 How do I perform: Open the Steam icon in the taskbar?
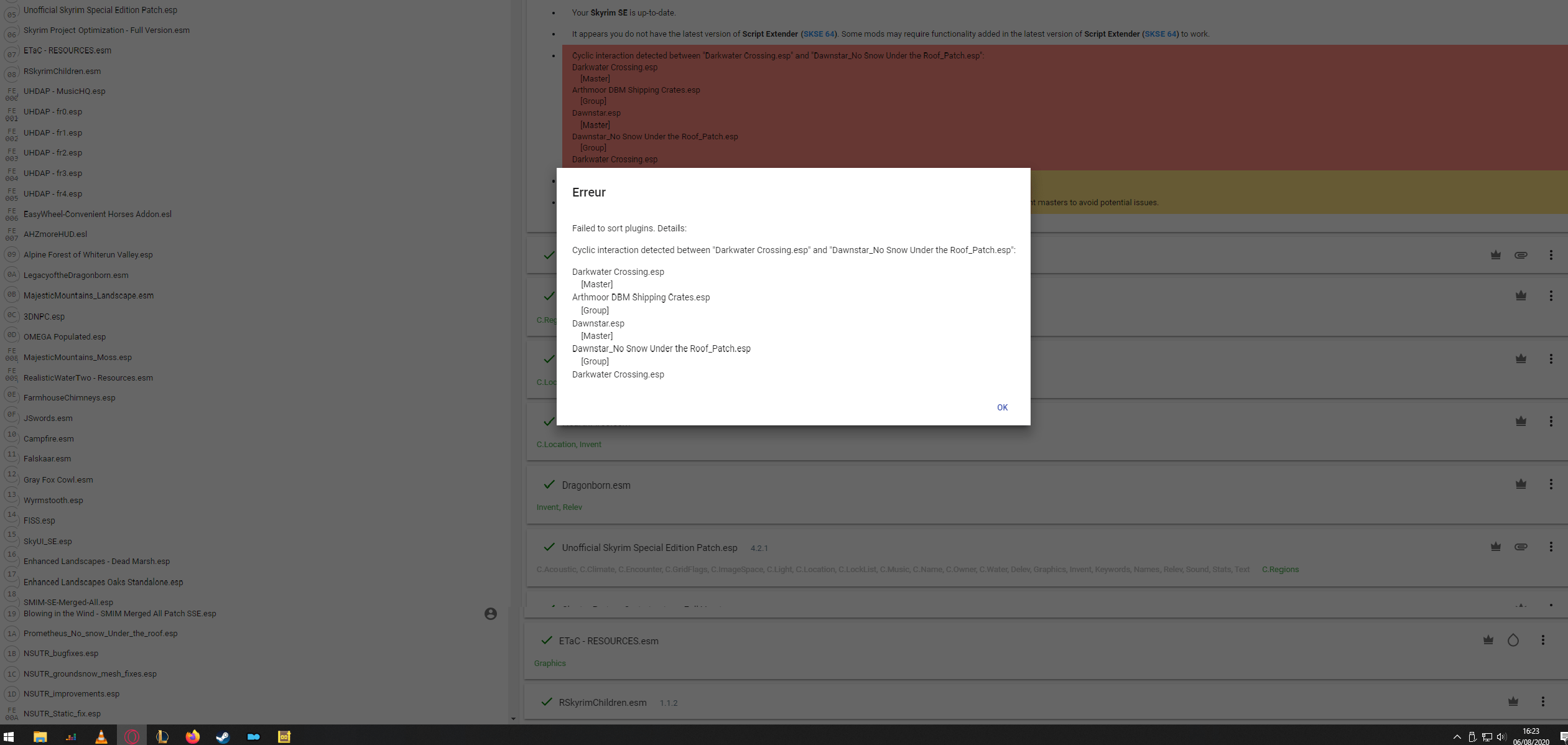click(x=223, y=736)
